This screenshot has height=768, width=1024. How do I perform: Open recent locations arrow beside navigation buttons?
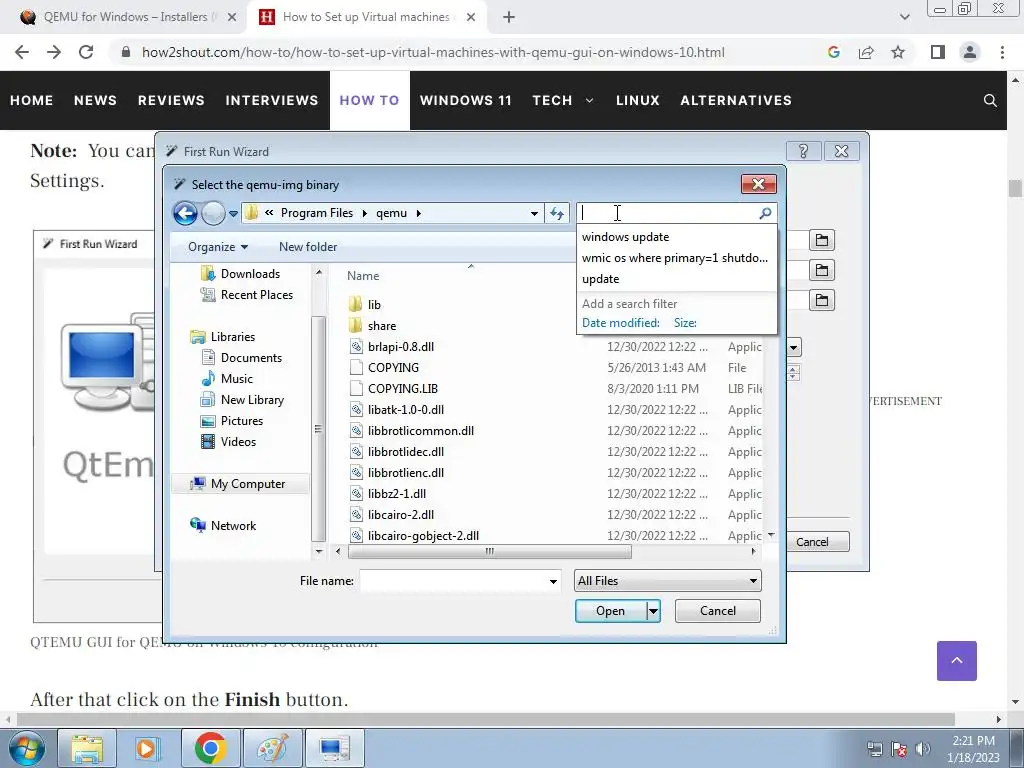coord(233,214)
